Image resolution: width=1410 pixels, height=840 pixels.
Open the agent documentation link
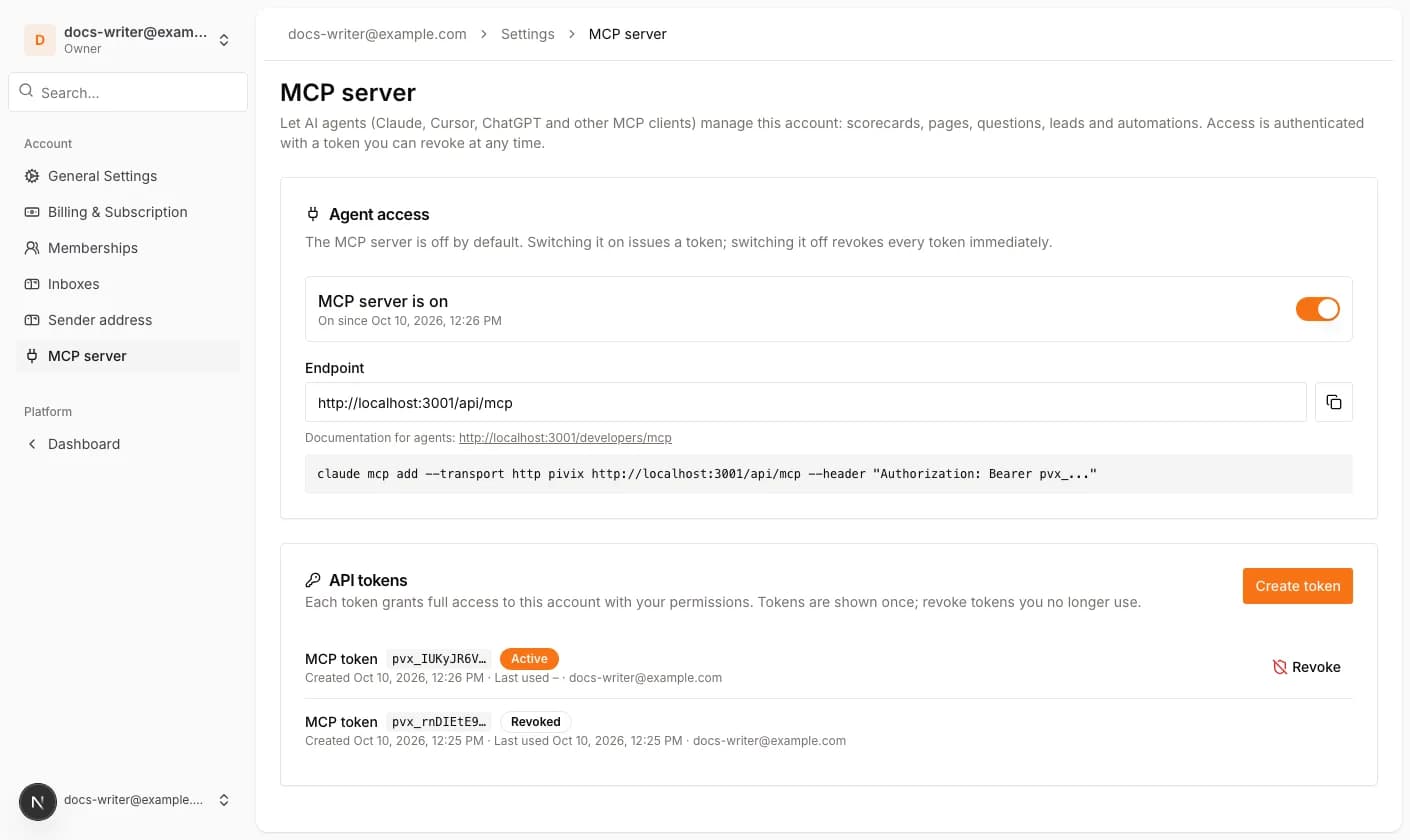coord(565,438)
